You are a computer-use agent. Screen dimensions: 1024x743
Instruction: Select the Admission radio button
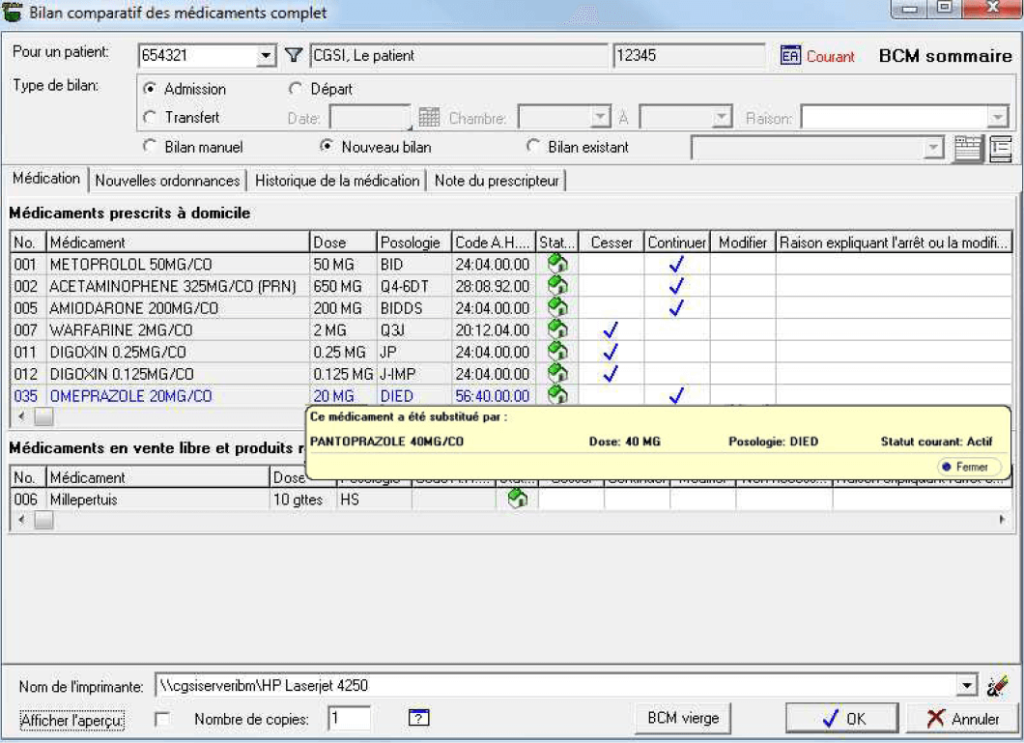(150, 88)
